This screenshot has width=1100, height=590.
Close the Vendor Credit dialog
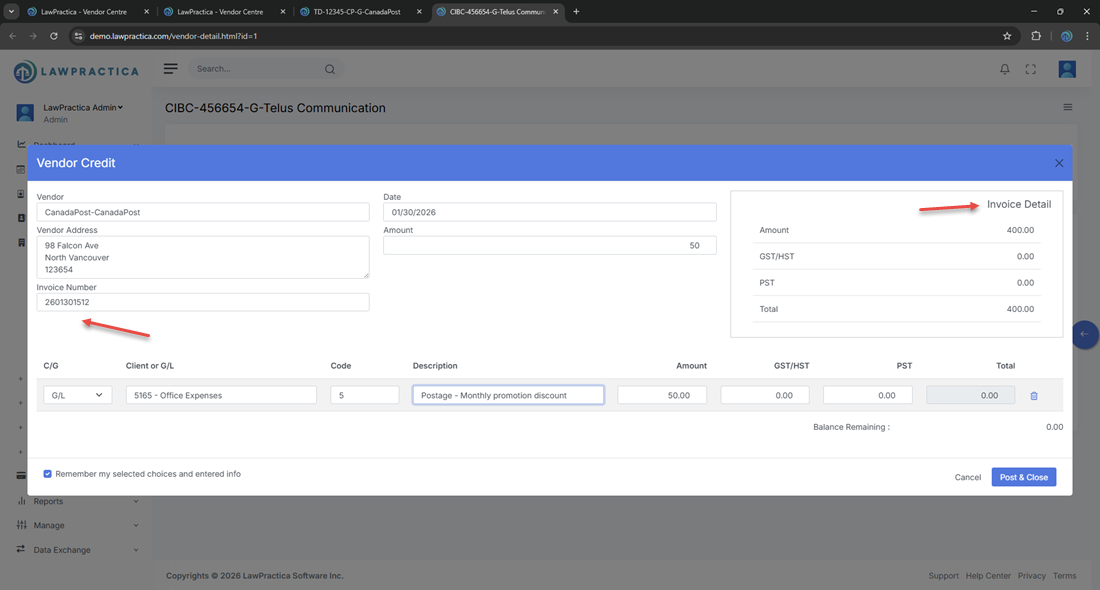click(x=1059, y=163)
